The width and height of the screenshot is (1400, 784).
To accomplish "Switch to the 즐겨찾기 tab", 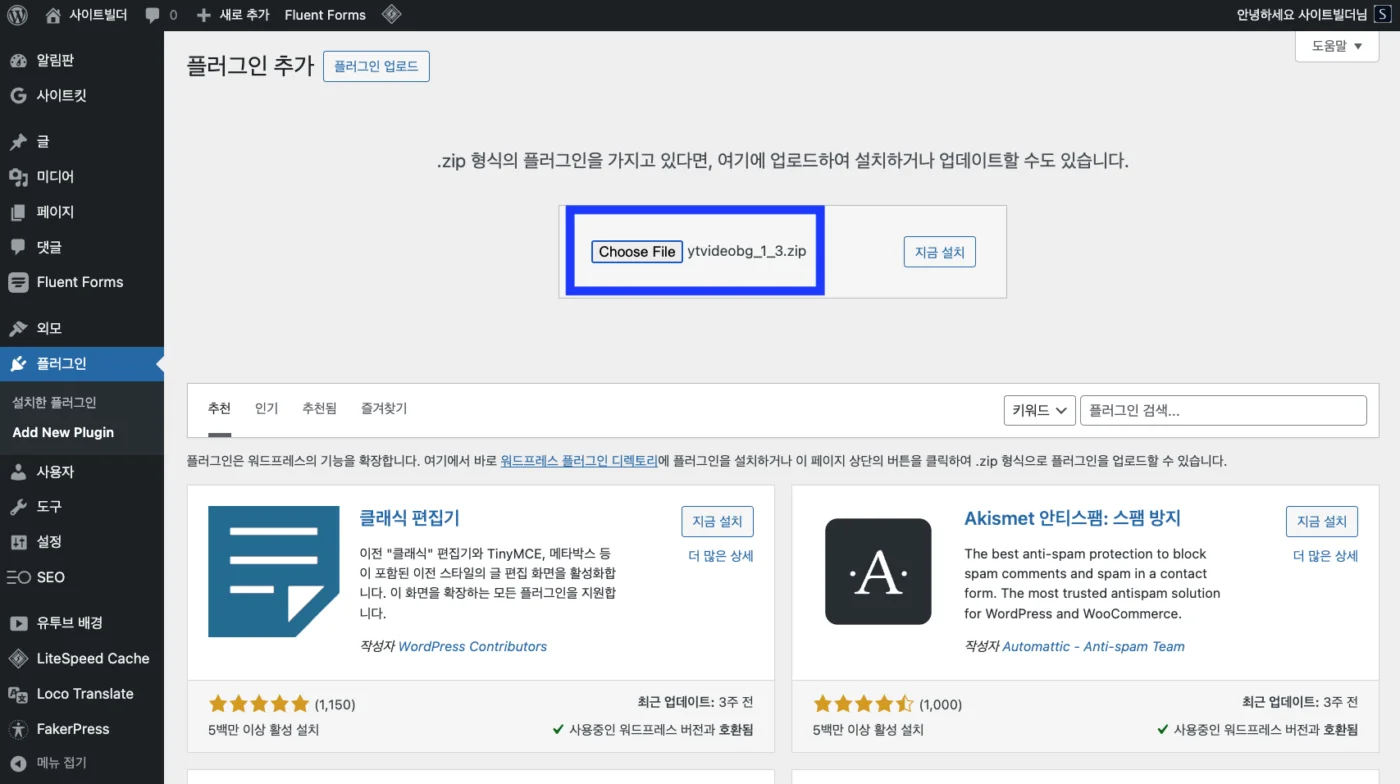I will coord(384,409).
